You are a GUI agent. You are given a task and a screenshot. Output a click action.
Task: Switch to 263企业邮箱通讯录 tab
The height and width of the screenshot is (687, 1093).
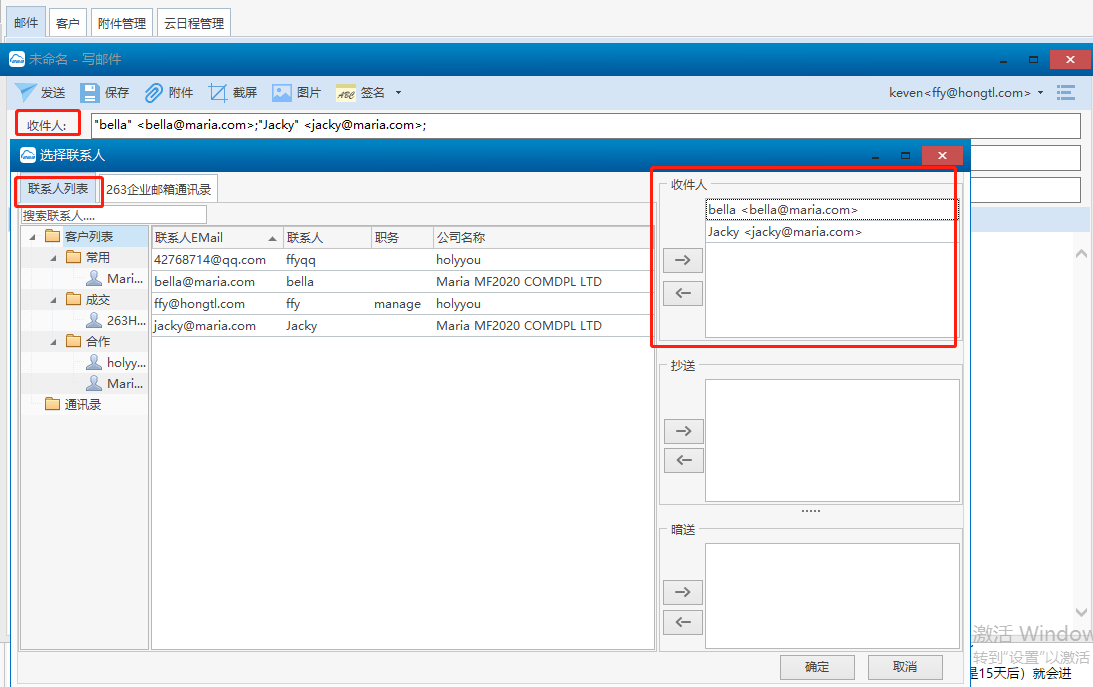click(158, 189)
